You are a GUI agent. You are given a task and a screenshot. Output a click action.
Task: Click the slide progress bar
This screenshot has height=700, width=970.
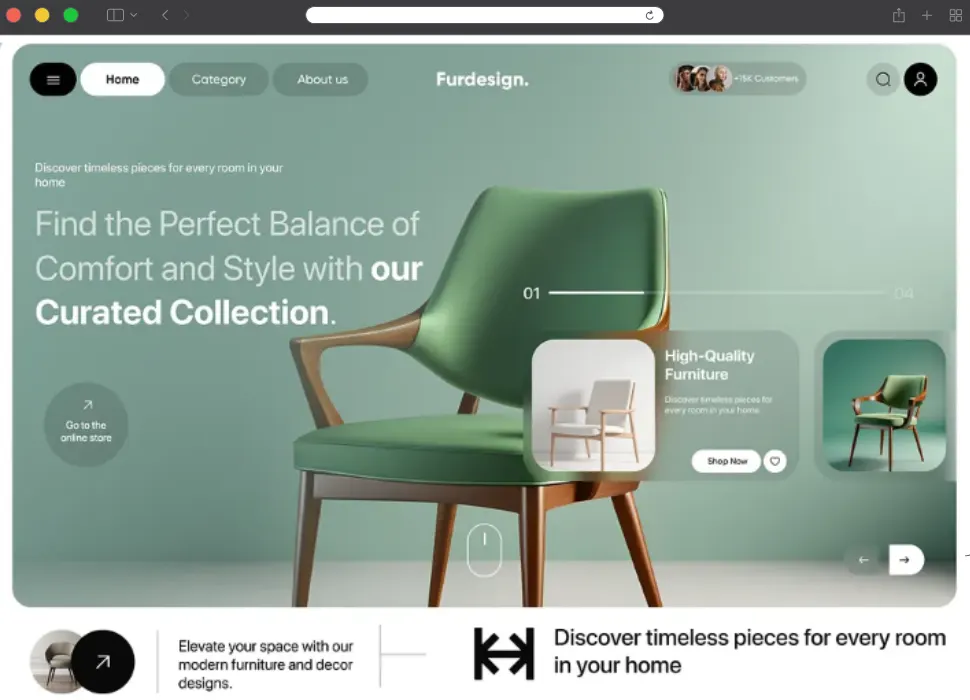point(717,292)
